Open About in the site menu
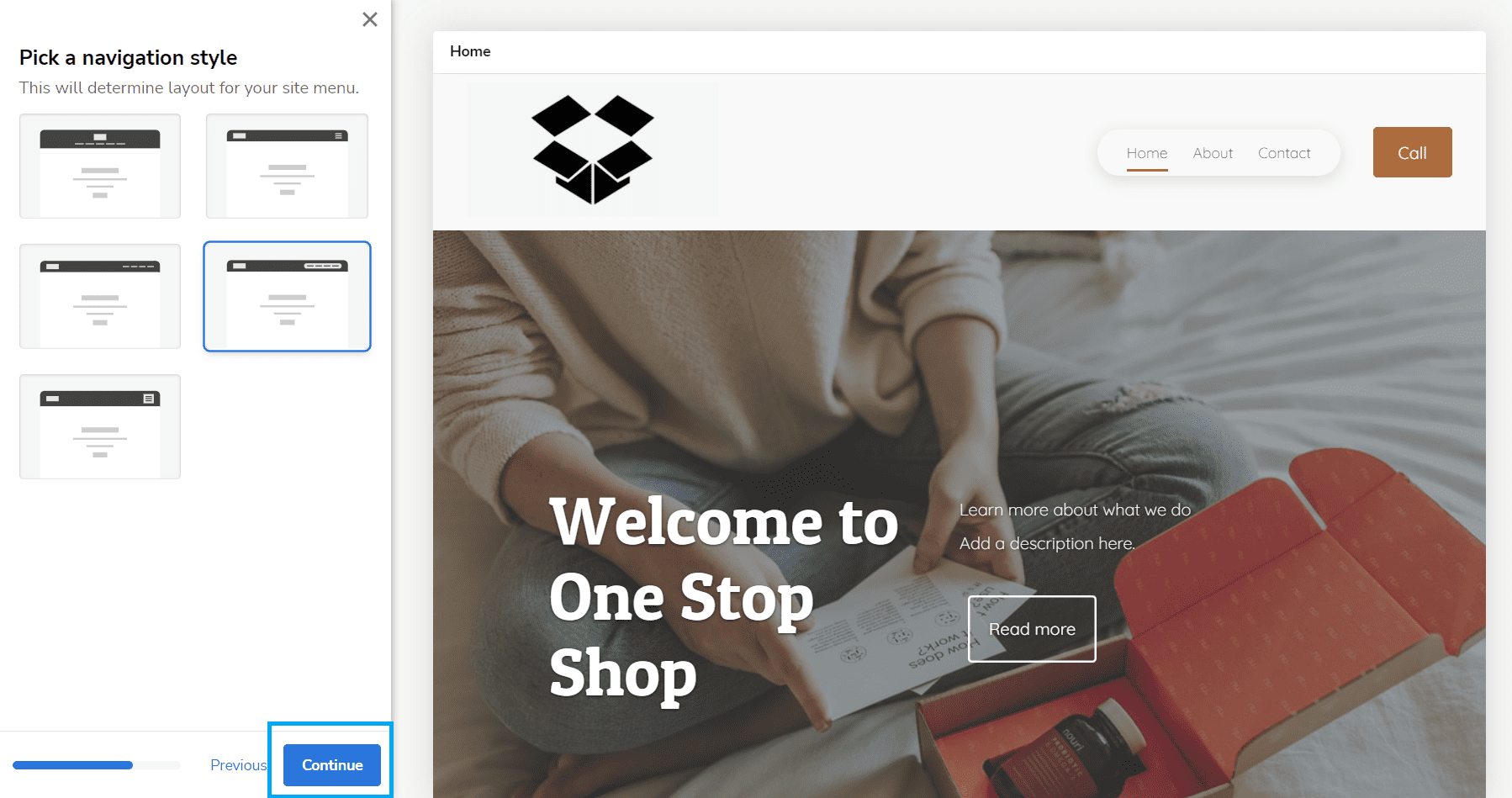 point(1213,153)
